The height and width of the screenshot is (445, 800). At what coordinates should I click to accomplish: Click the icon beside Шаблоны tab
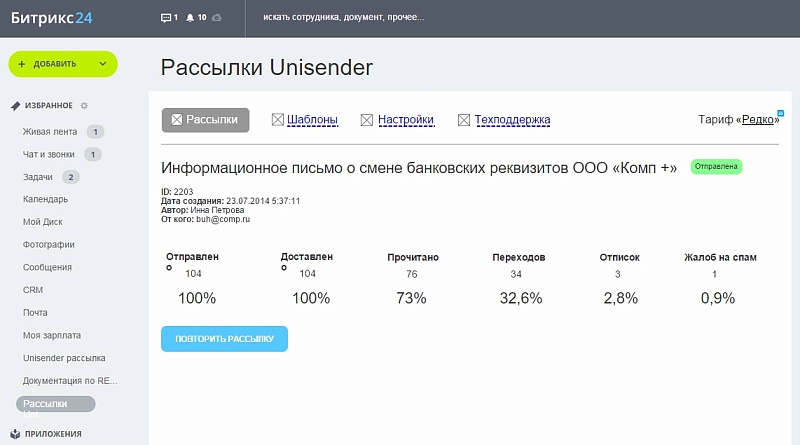coord(278,120)
